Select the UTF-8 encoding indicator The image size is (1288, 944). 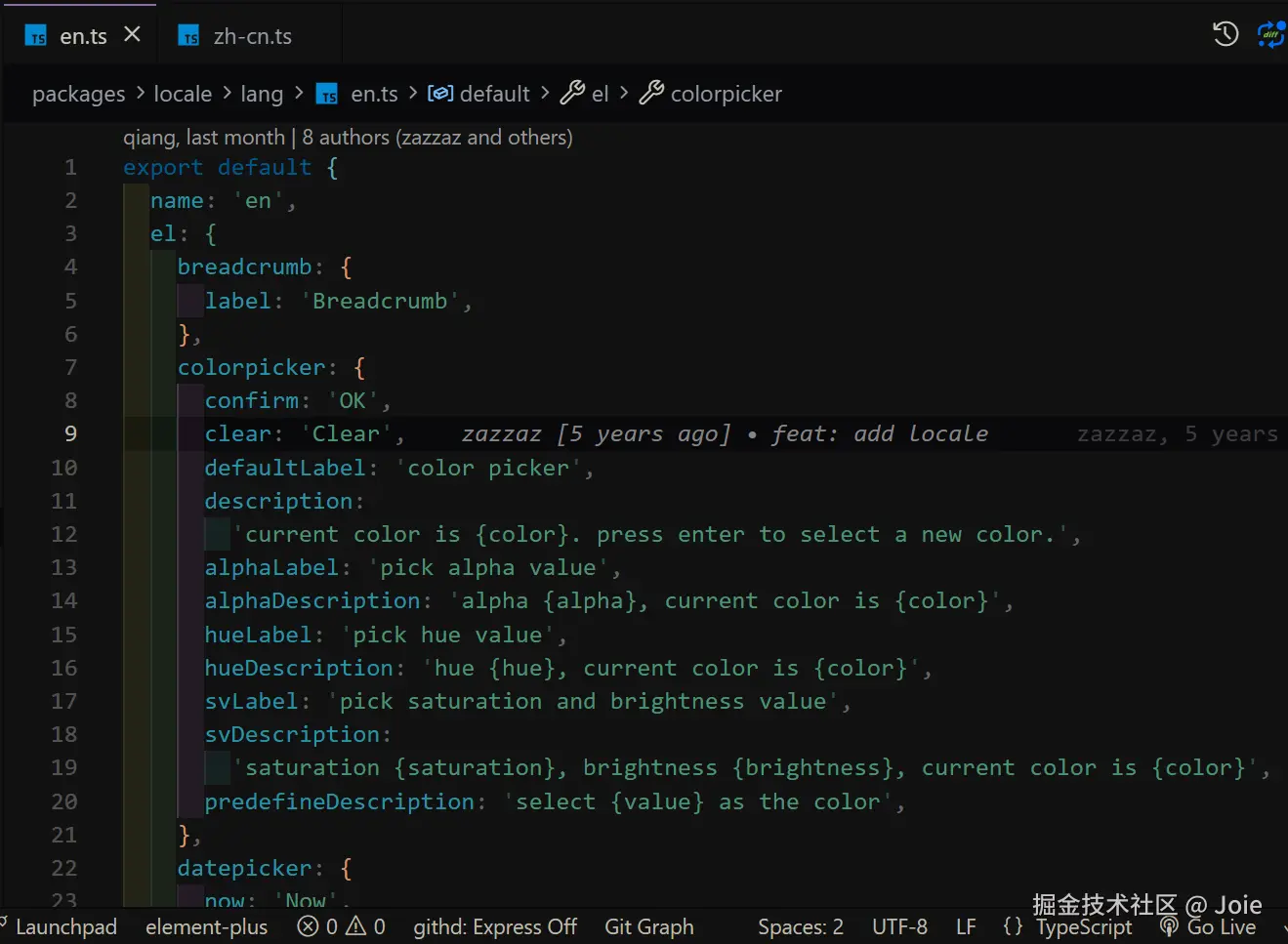point(899,926)
